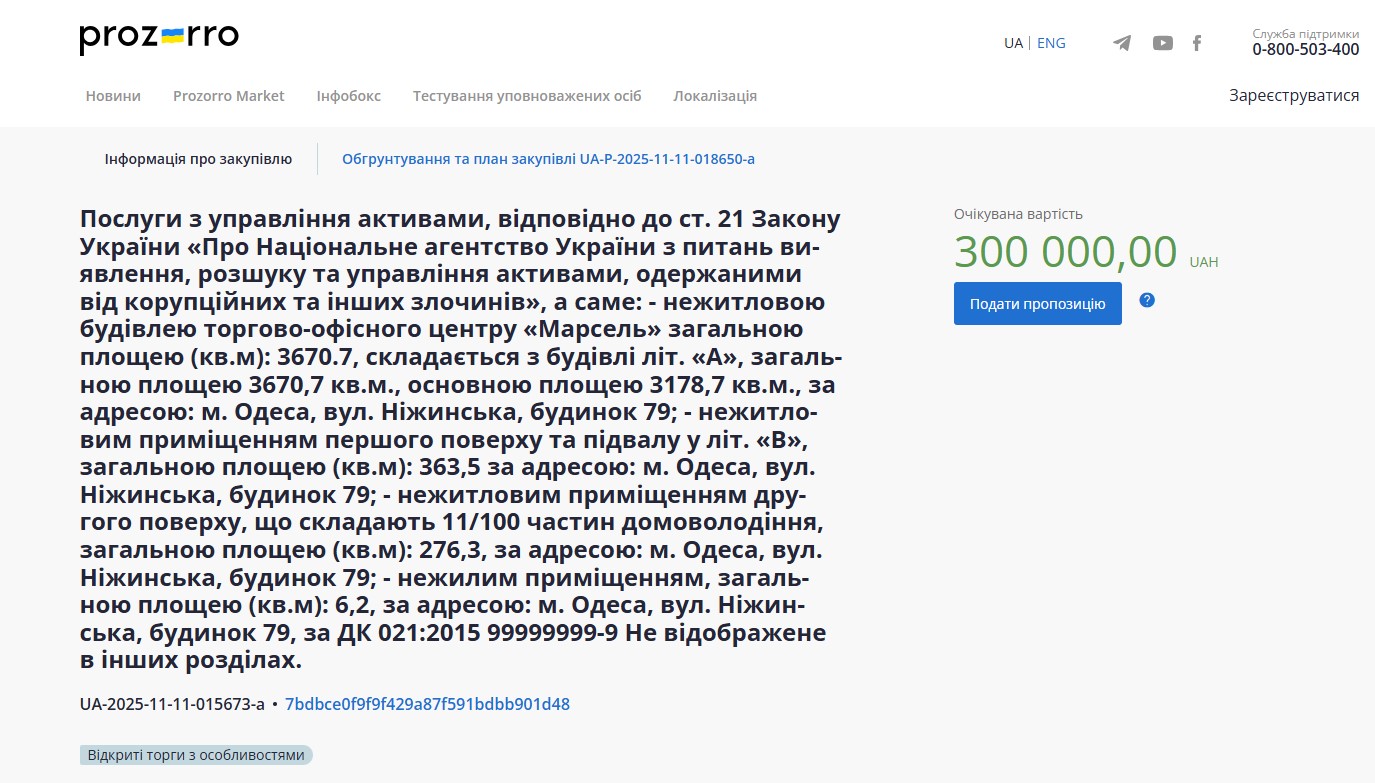Go to Prozorro Market
Image resolution: width=1375 pixels, height=783 pixels.
(229, 96)
